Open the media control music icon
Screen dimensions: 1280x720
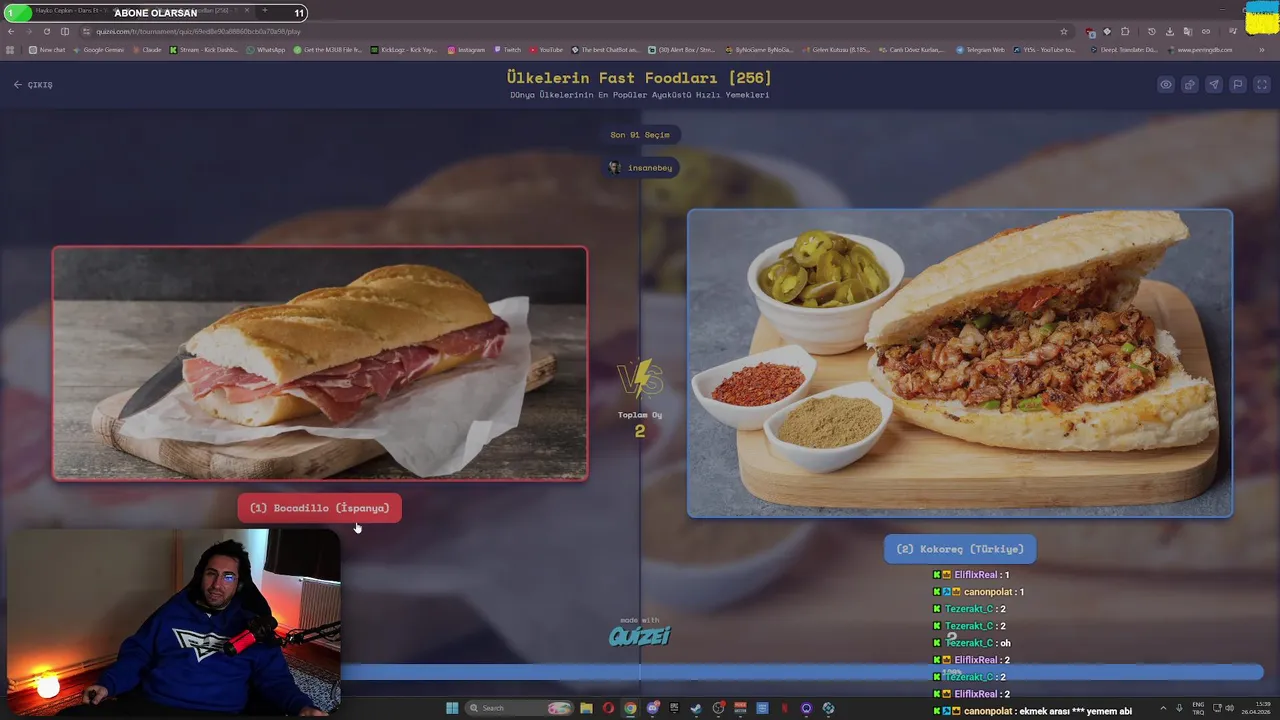click(1233, 31)
